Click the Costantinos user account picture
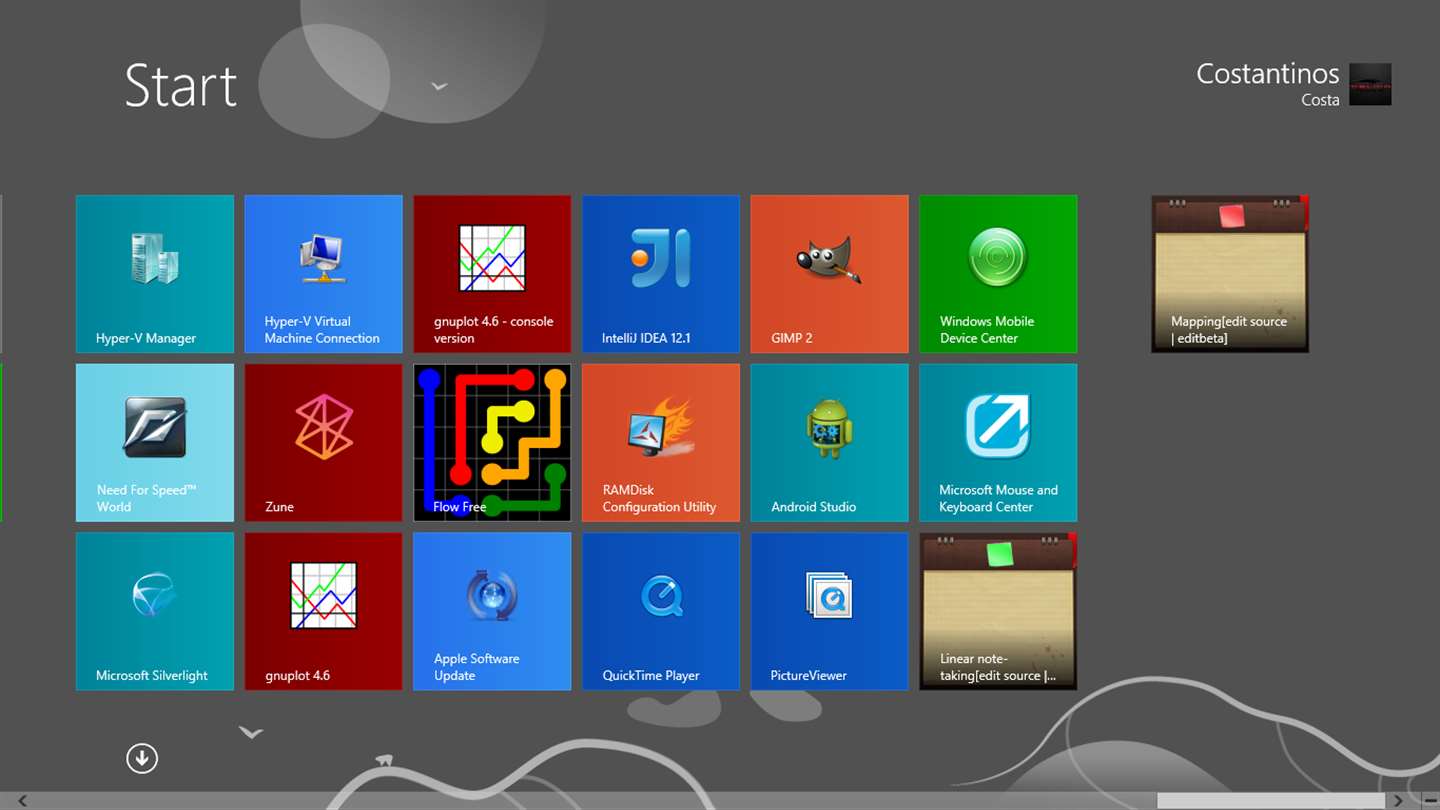The image size is (1440, 810). (1370, 84)
